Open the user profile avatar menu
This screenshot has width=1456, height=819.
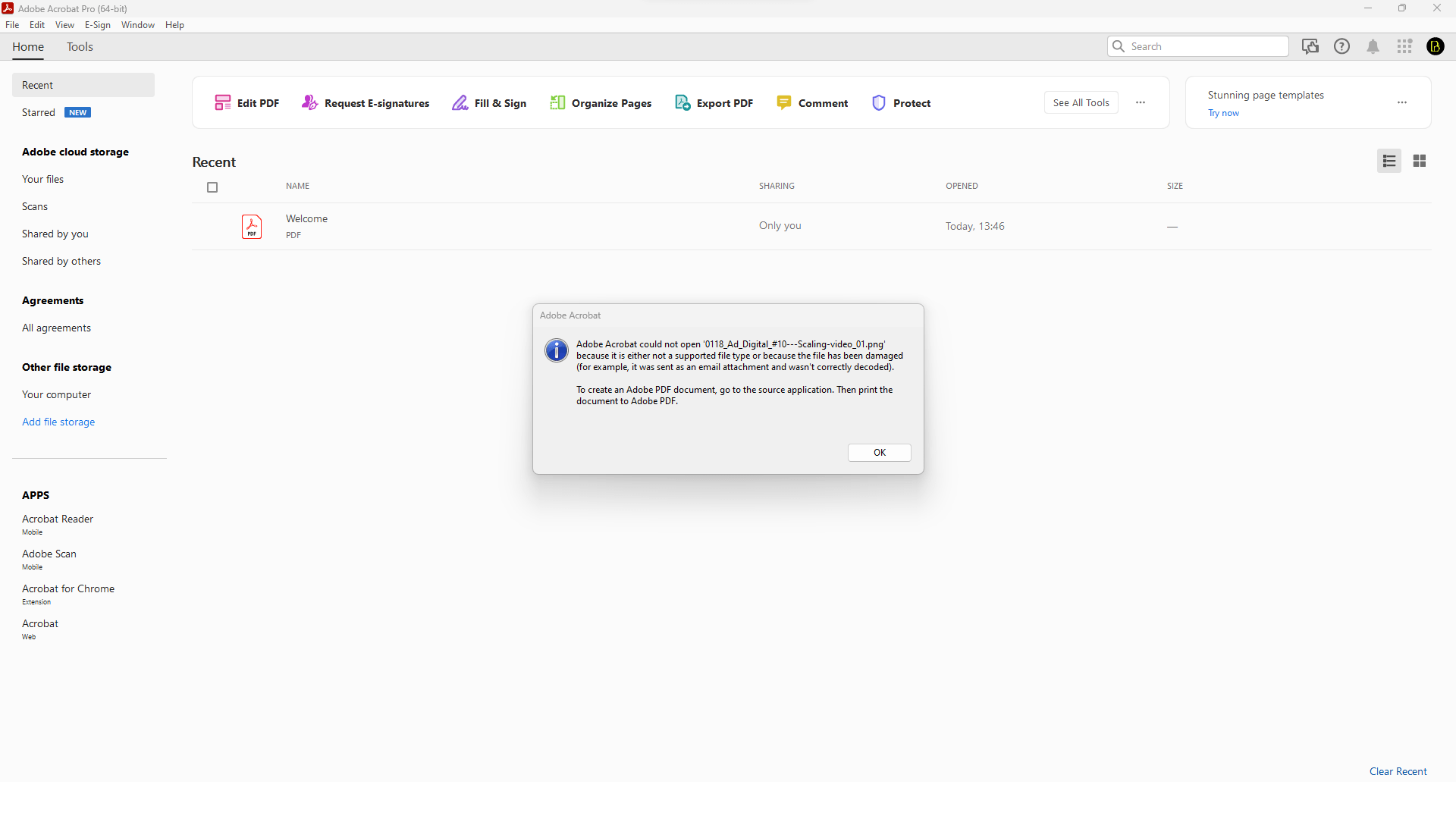[x=1435, y=47]
